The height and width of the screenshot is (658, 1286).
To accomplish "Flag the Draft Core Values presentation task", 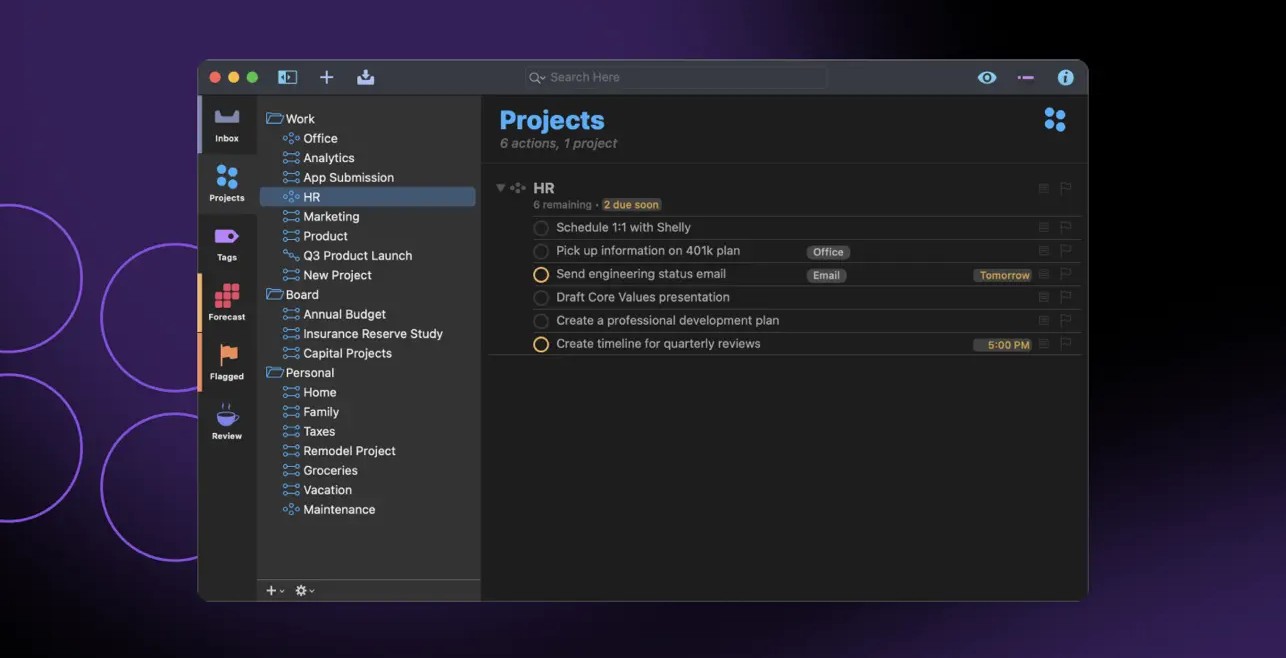I will tap(1066, 297).
